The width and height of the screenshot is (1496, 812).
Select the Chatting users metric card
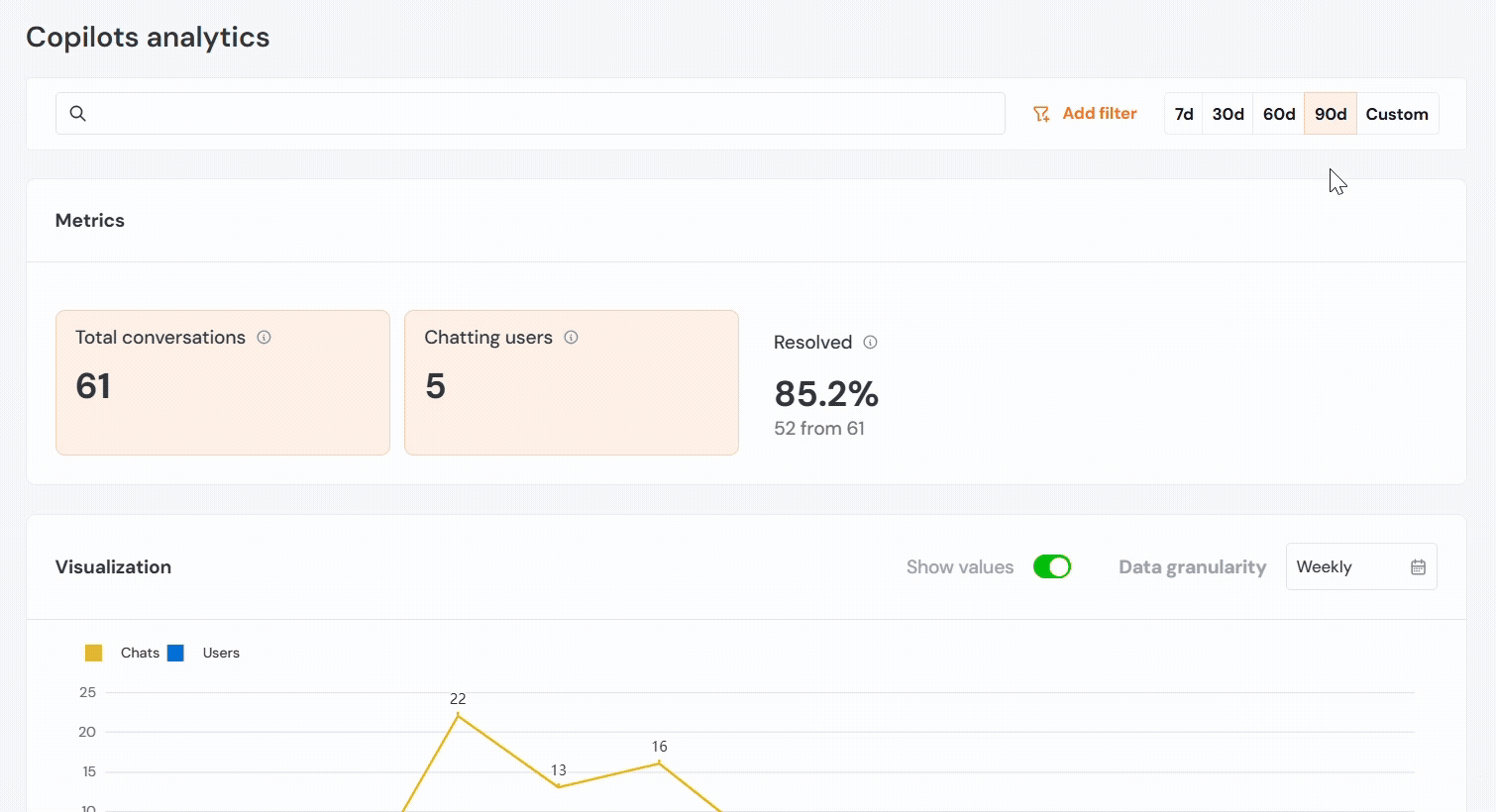pos(572,383)
